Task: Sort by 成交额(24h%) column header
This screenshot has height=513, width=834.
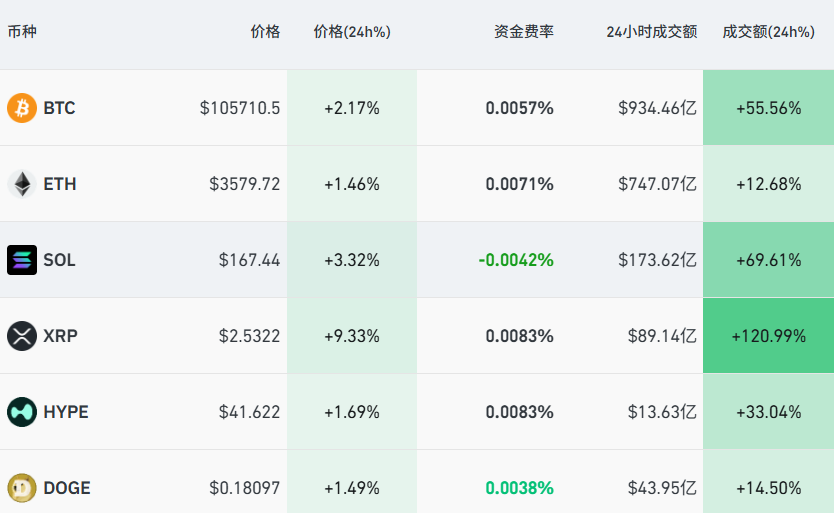Action: (768, 32)
